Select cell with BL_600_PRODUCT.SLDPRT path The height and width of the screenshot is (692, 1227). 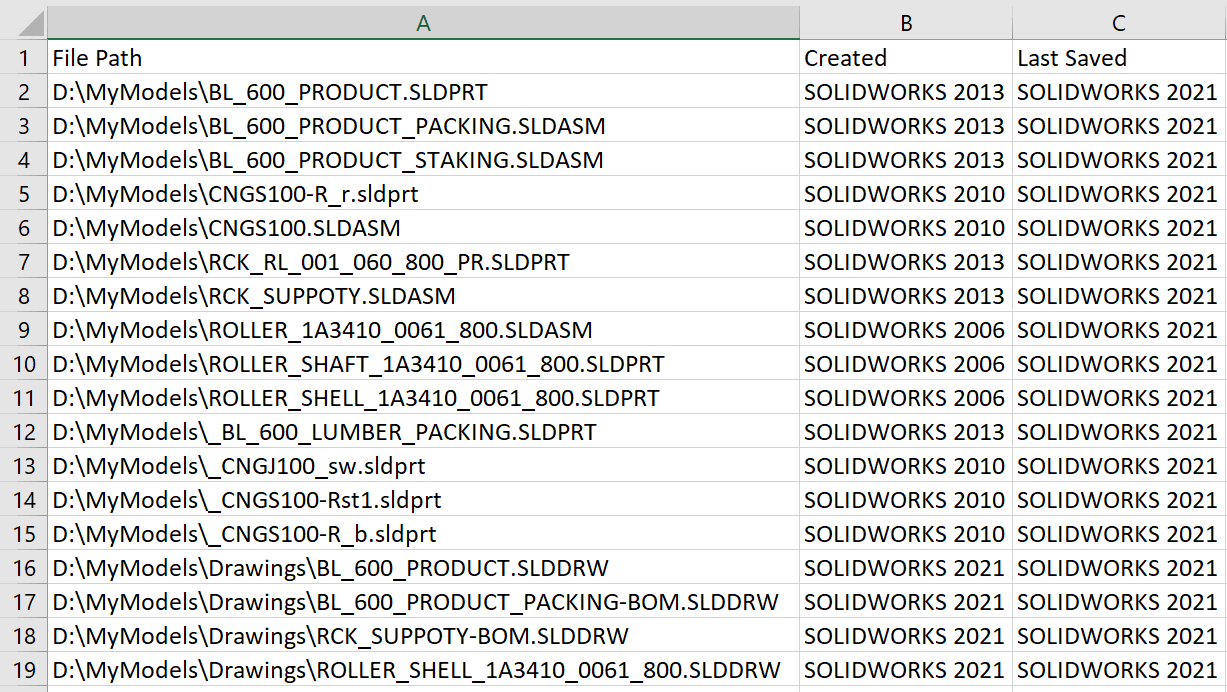423,92
